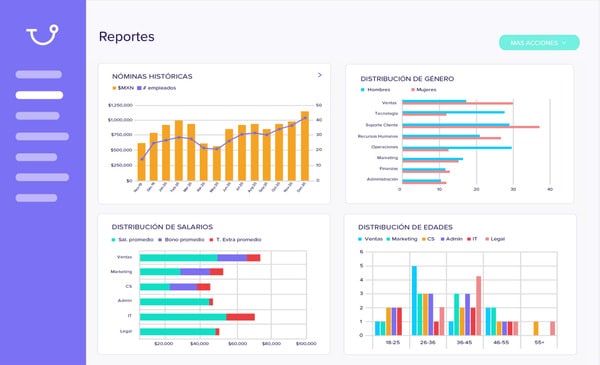The height and width of the screenshot is (365, 600).
Task: Click the DISTRIBUCIÓN DE GÉNERO chart title
Action: [x=407, y=79]
